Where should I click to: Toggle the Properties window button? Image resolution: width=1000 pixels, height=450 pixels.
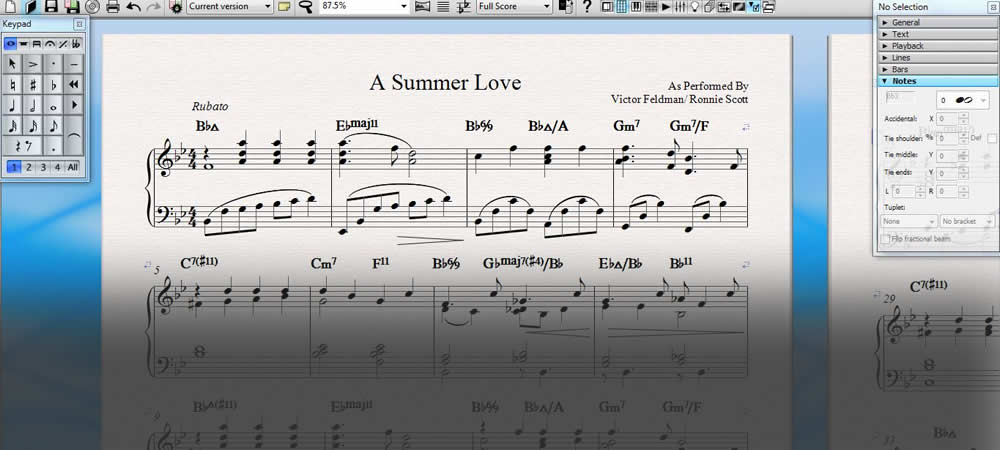pyautogui.click(x=753, y=6)
